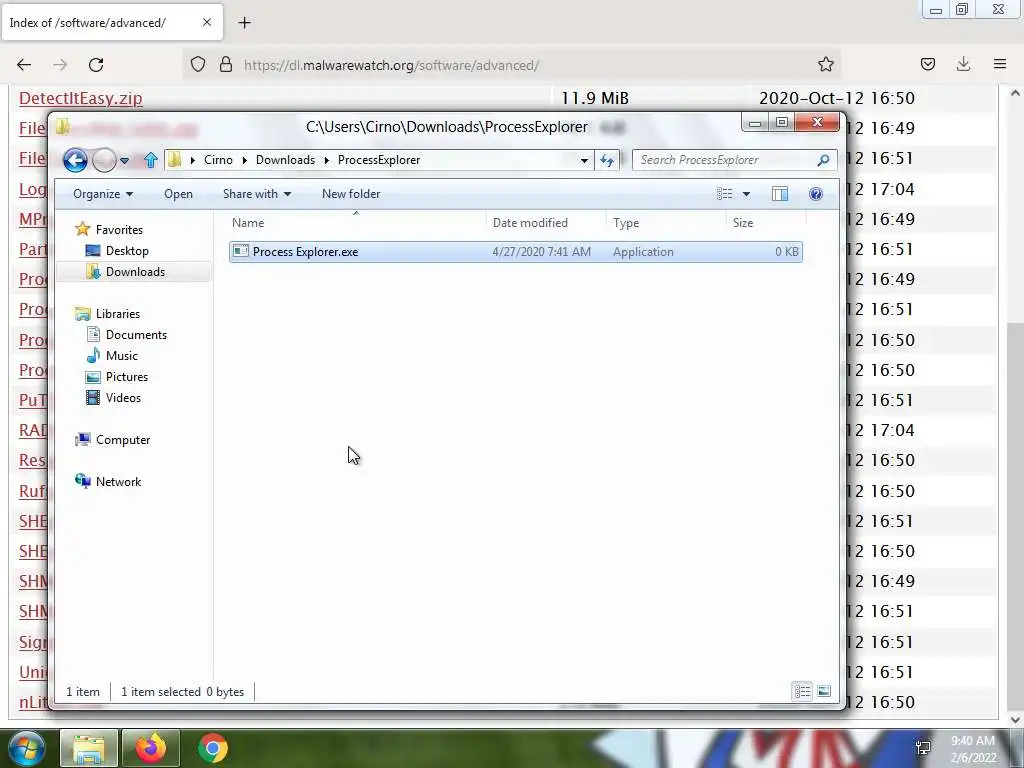Select Index of /software/advanced/ tab
The height and width of the screenshot is (768, 1024).
[x=112, y=22]
